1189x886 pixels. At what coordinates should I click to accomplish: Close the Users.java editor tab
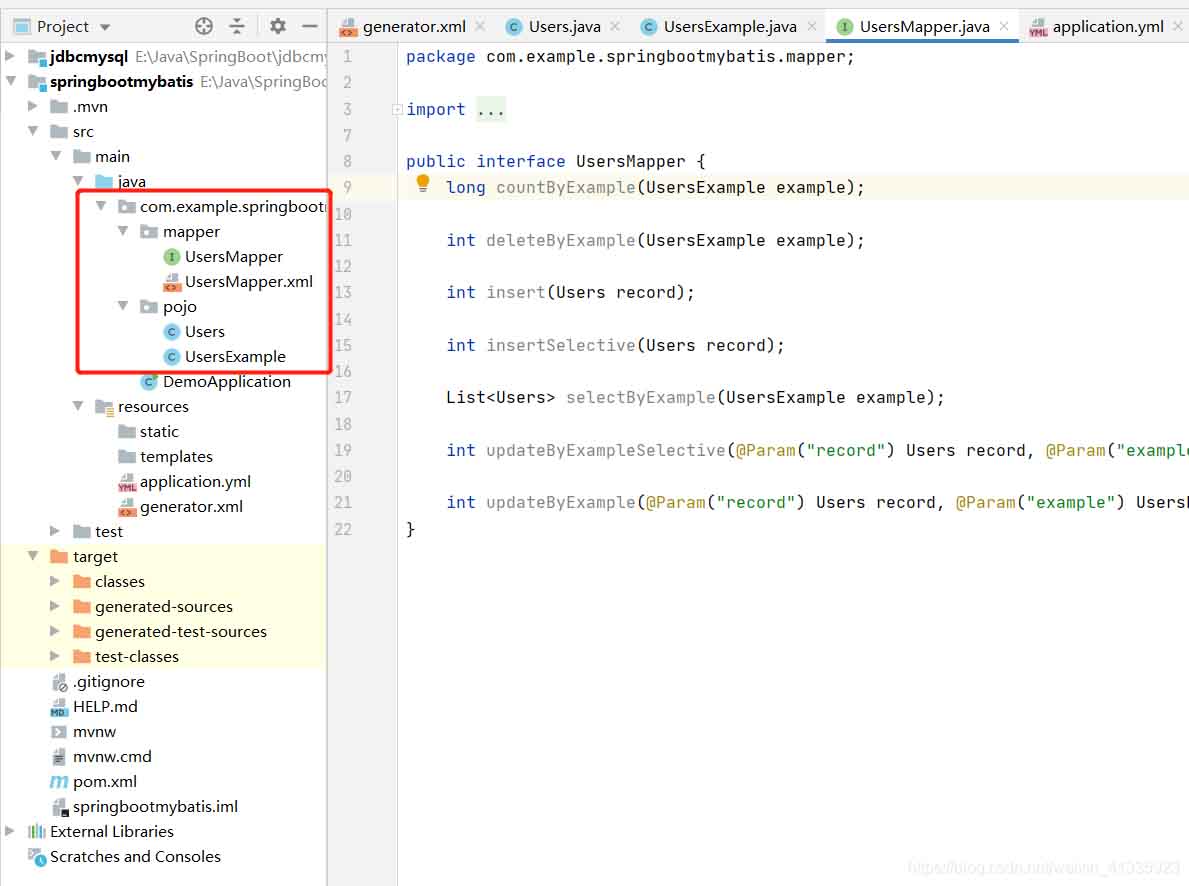pyautogui.click(x=614, y=27)
